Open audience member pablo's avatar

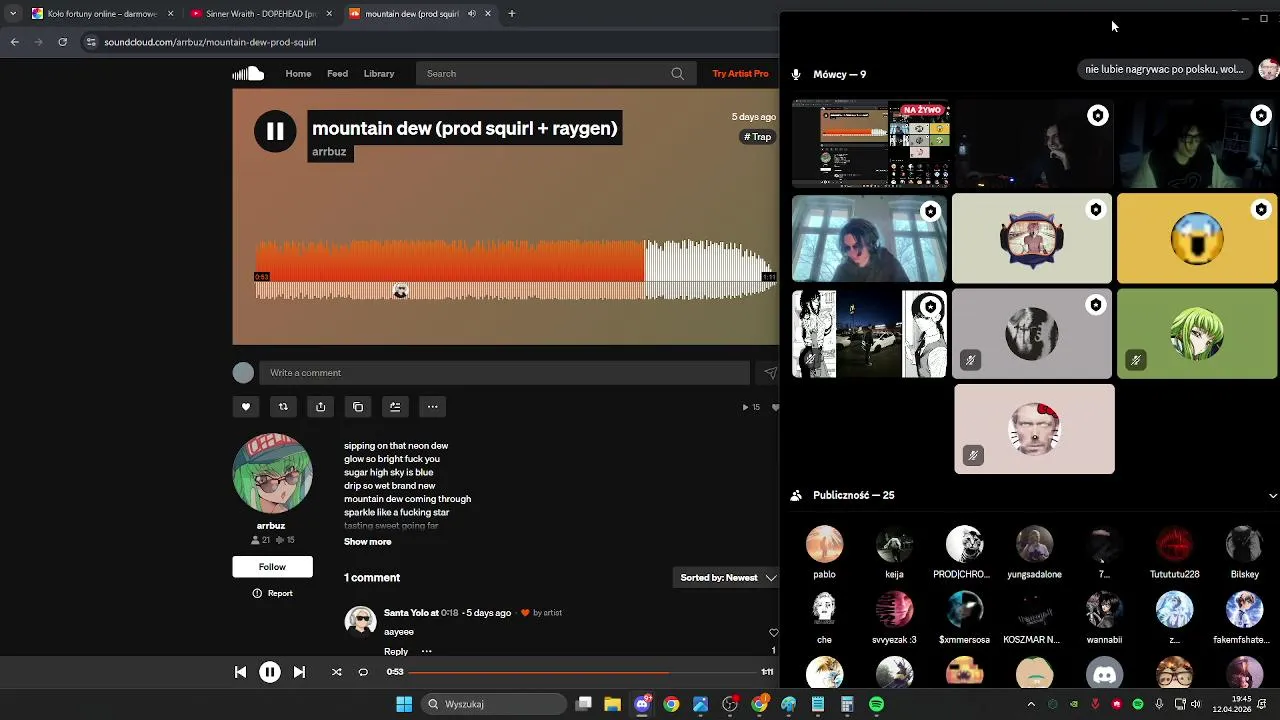click(824, 545)
